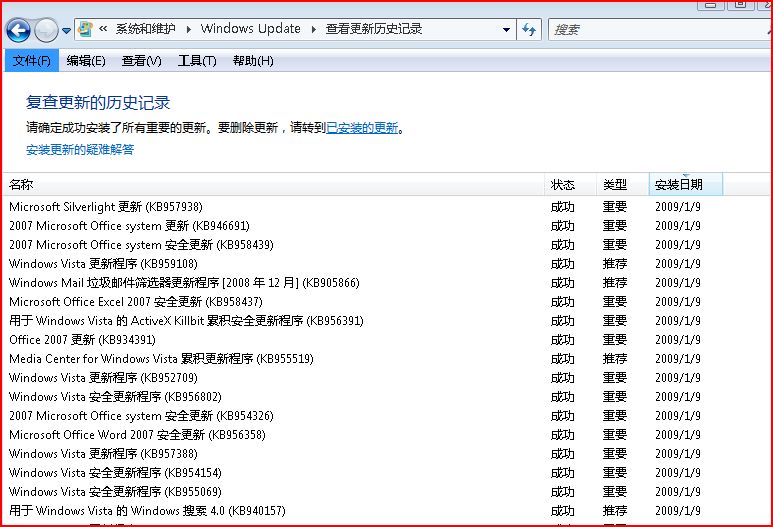
Task: Click 推荐 type of KB959108 row
Action: pos(615,264)
